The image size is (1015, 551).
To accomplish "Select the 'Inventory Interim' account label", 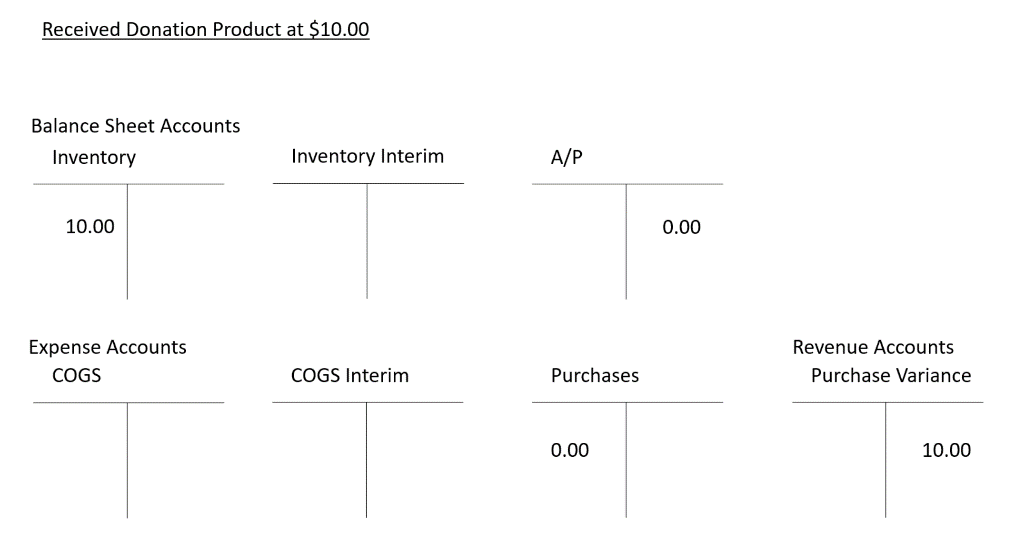I will 367,157.
